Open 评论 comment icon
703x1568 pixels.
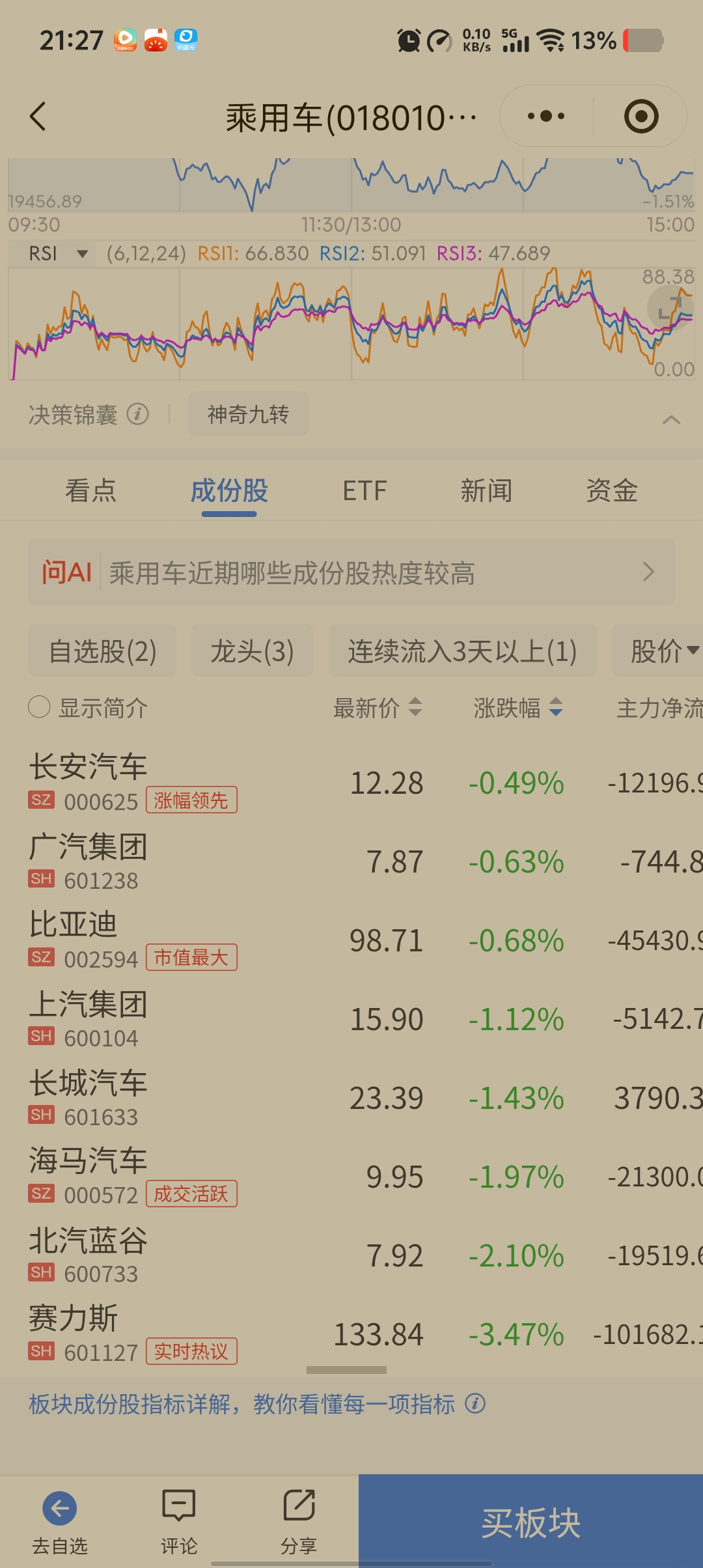(178, 1505)
